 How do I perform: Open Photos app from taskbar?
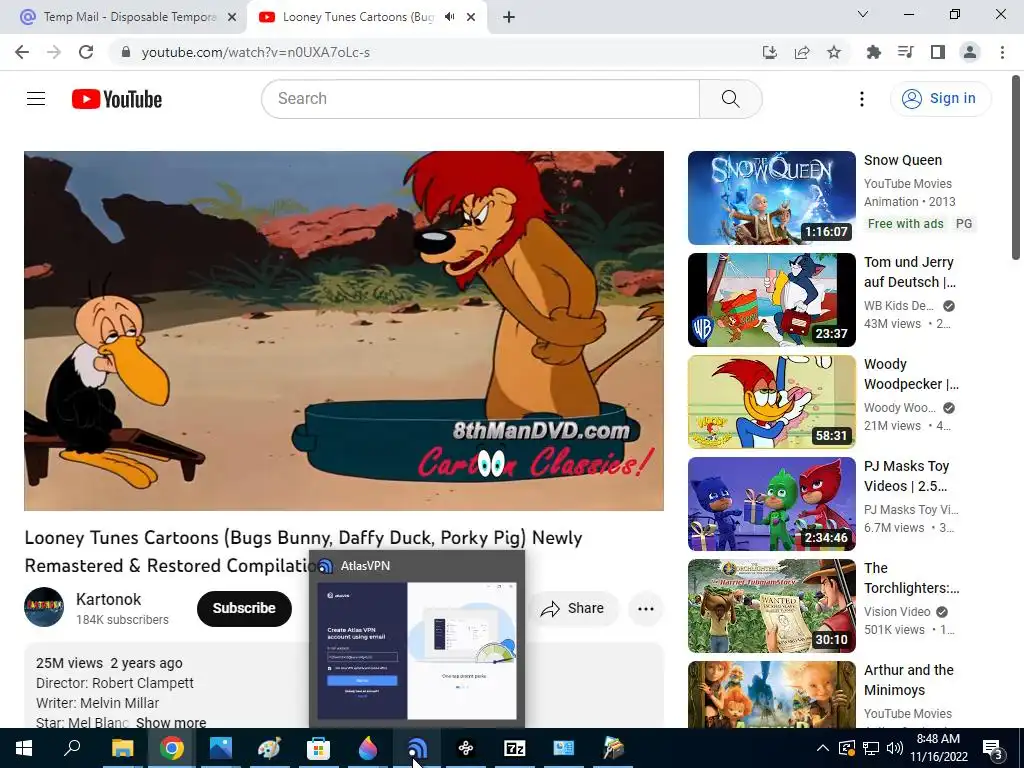click(220, 748)
